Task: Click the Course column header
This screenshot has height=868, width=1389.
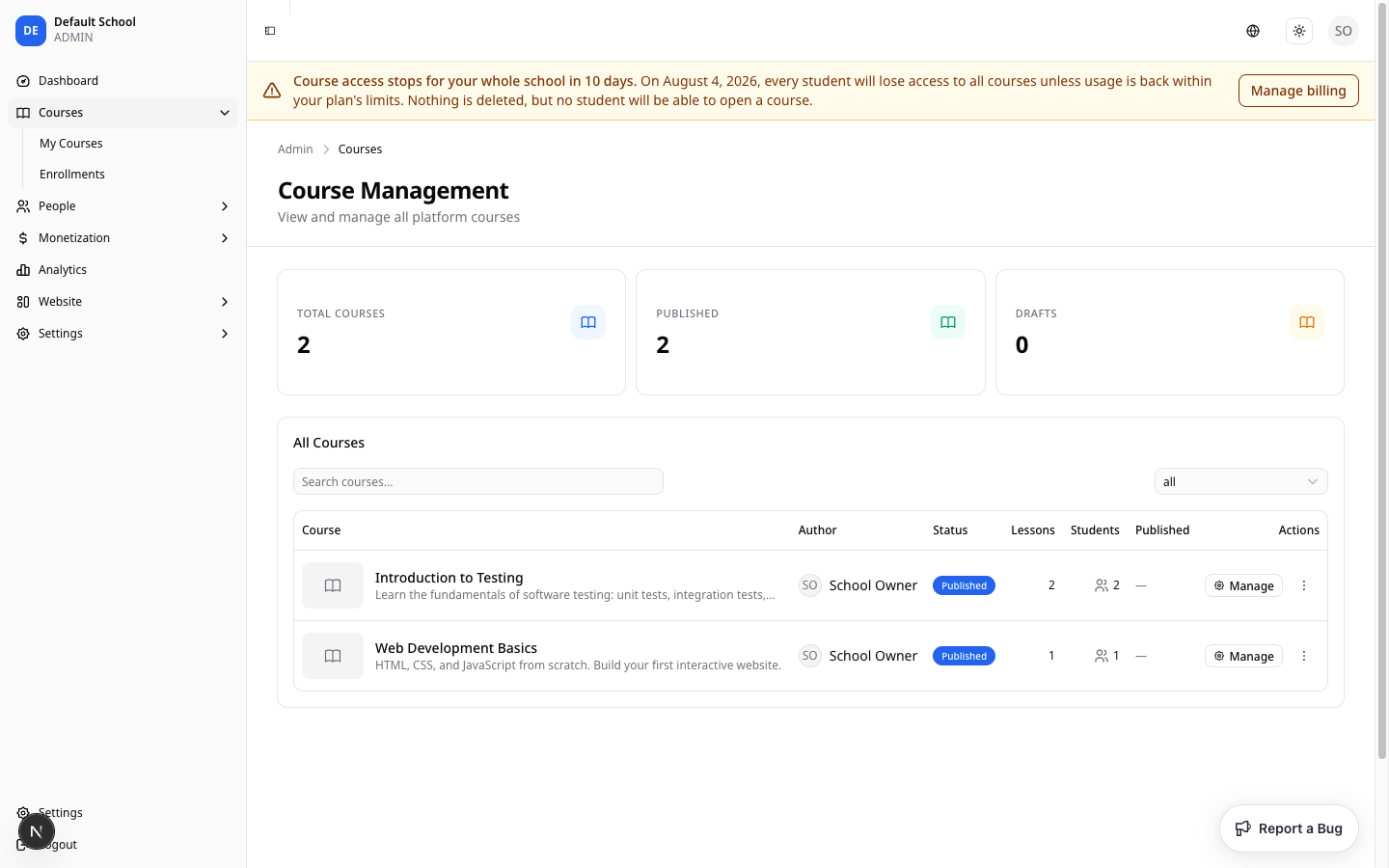Action: click(321, 530)
